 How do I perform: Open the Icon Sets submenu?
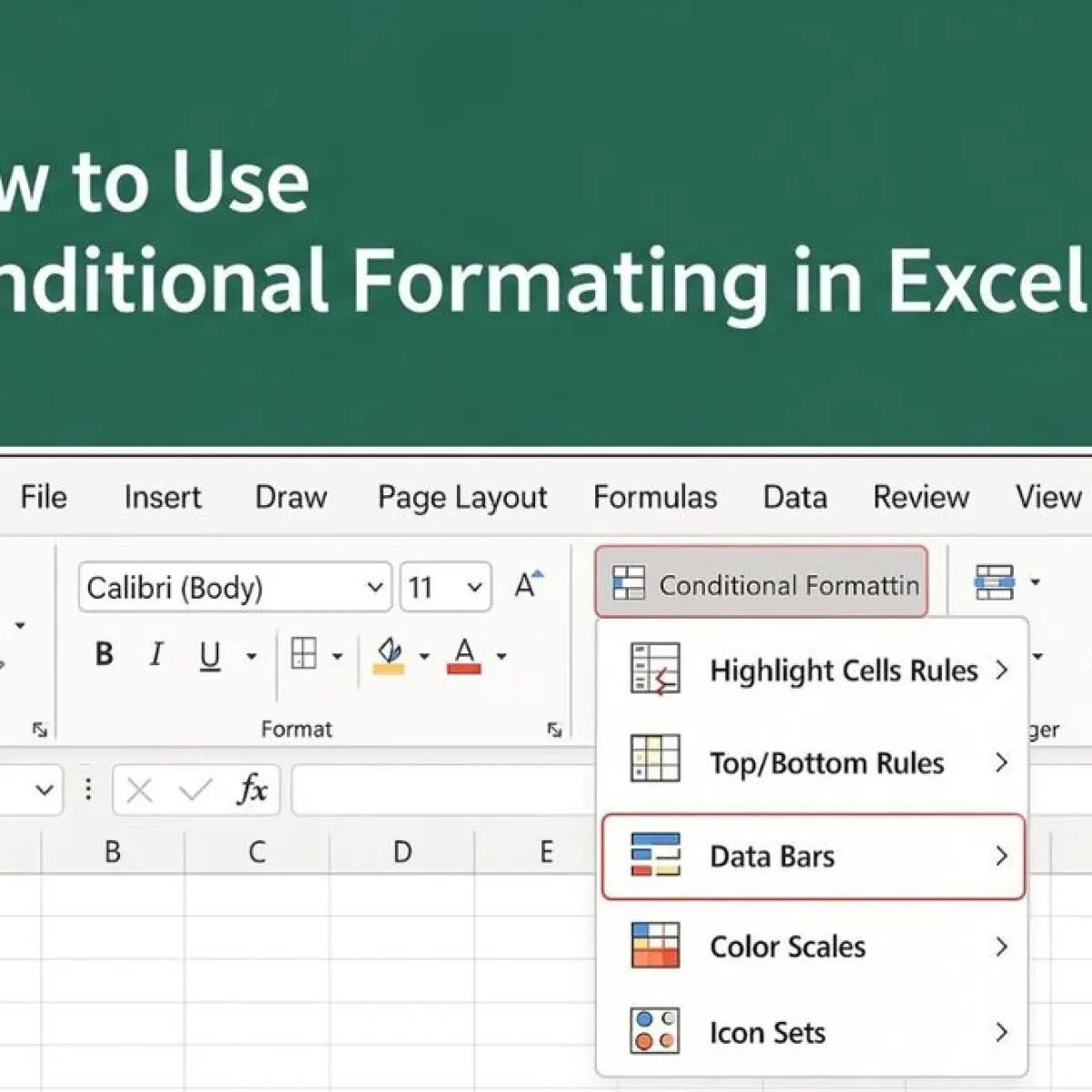click(812, 1032)
